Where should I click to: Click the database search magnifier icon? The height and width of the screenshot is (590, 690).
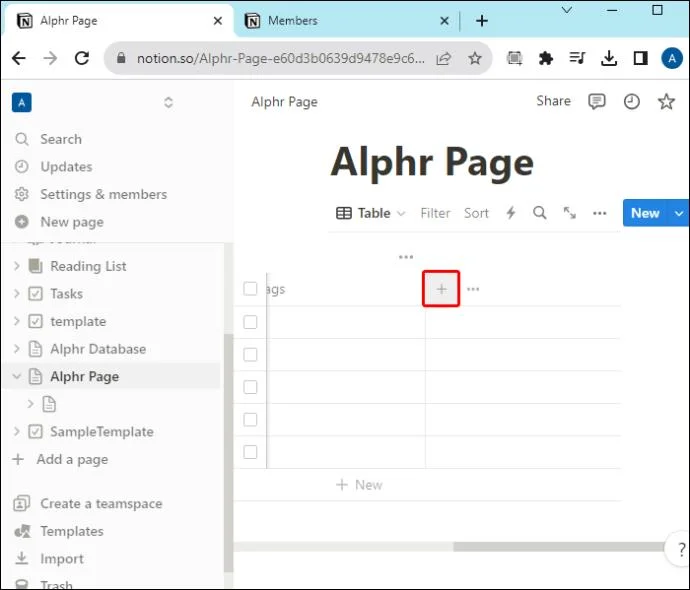coord(540,213)
